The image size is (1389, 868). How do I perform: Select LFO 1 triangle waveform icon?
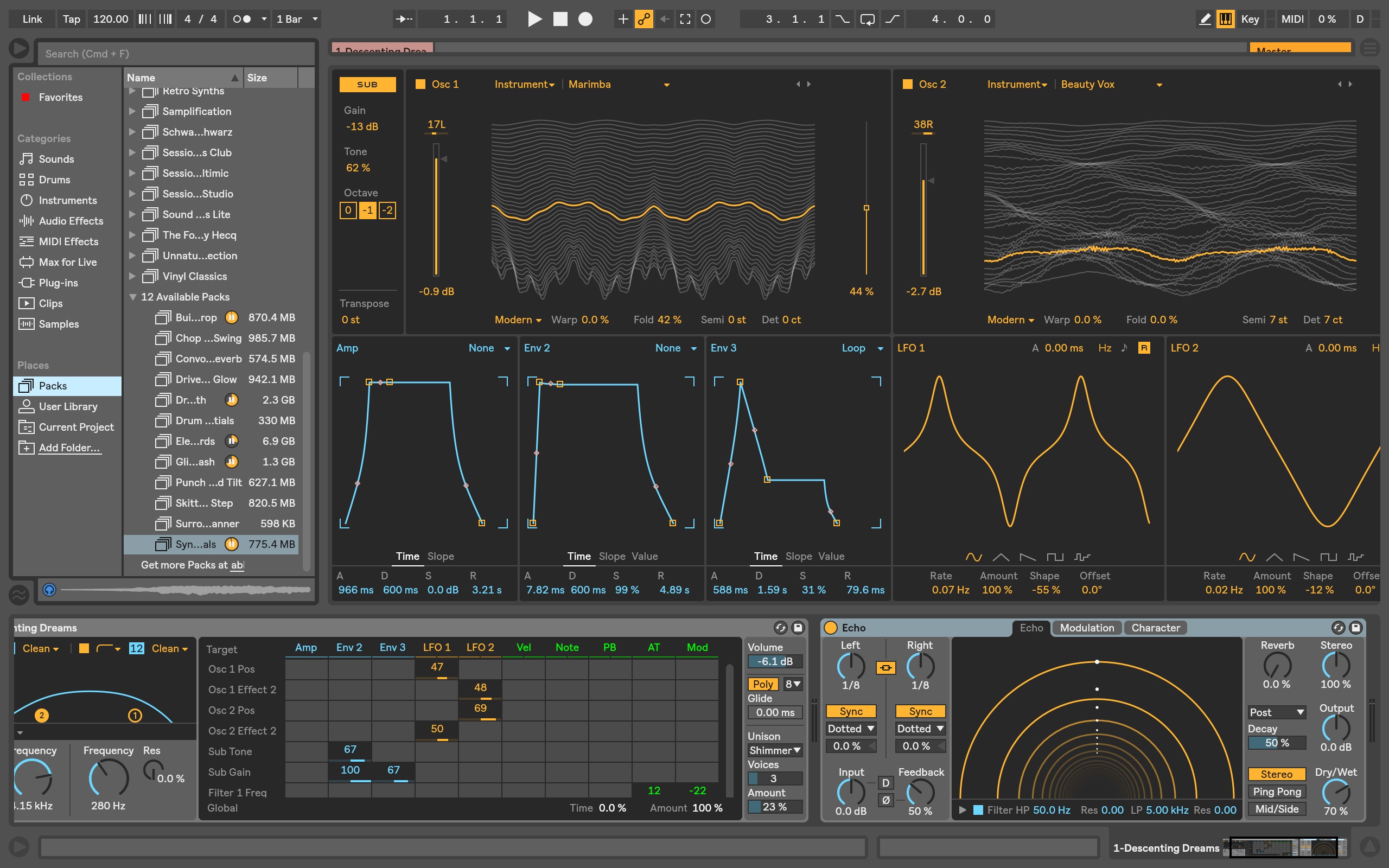coord(1001,557)
